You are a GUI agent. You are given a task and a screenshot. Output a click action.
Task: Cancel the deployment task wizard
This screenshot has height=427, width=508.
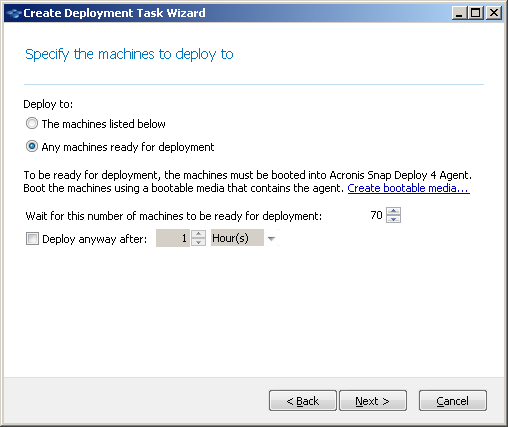point(453,401)
